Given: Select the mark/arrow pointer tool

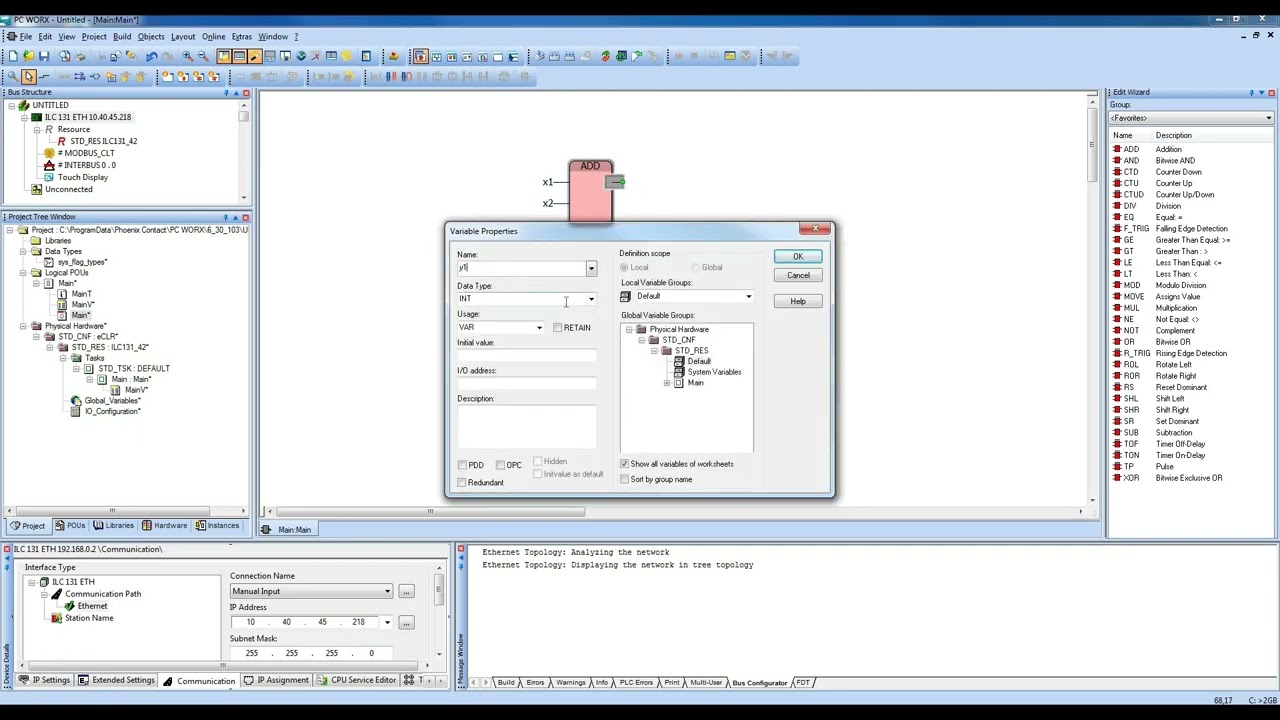Looking at the screenshot, I should (28, 76).
